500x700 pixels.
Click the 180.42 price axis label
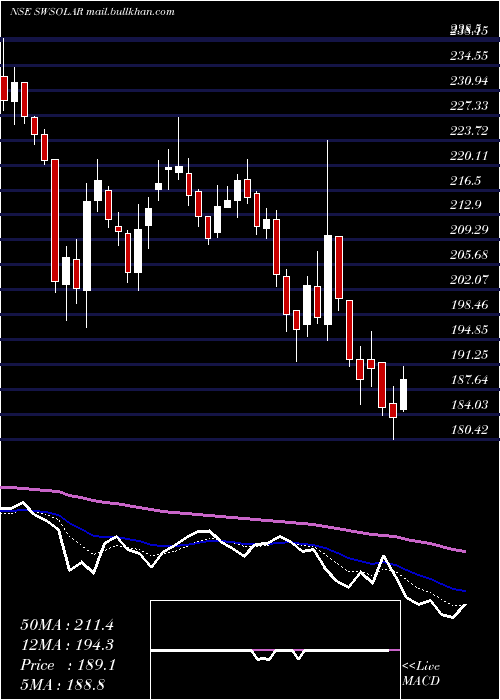coord(469,430)
